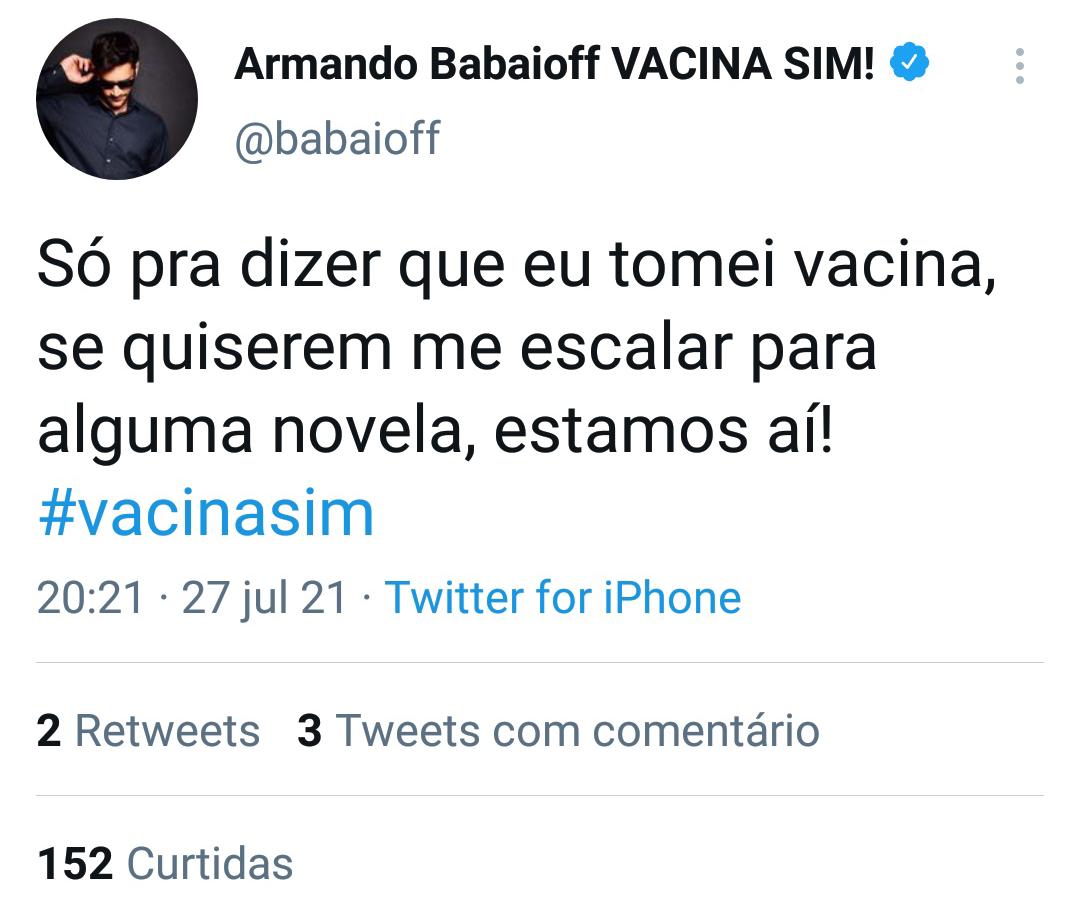Click "VACINA SIM!" in the display name
The image size is (1080, 911).
pyautogui.click(x=743, y=66)
